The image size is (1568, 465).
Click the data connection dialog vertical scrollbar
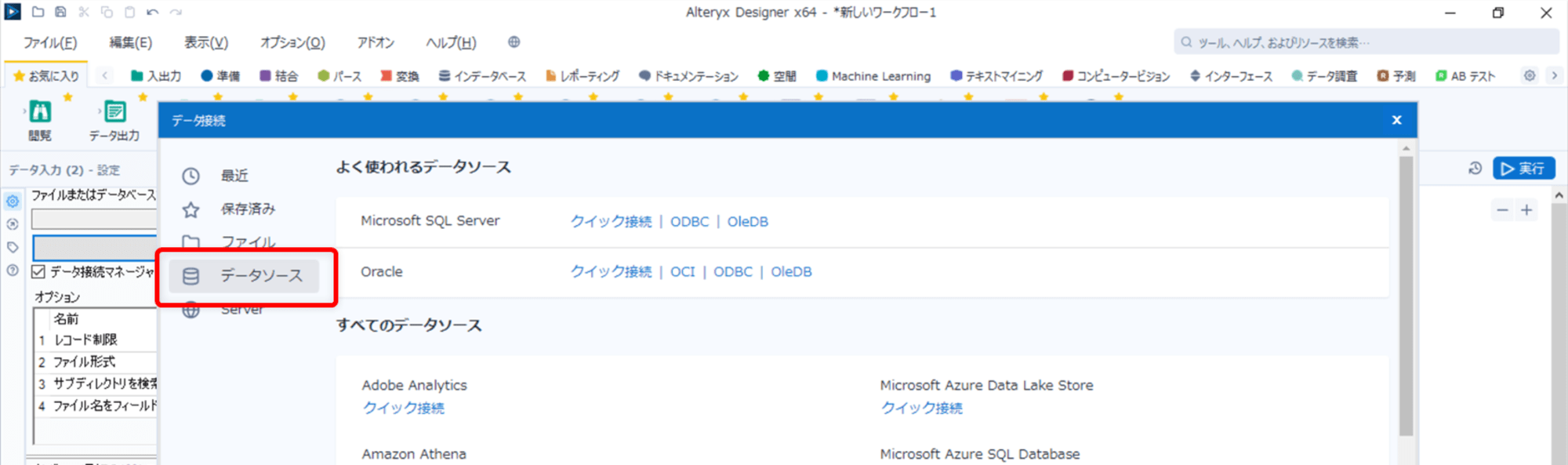click(1406, 296)
